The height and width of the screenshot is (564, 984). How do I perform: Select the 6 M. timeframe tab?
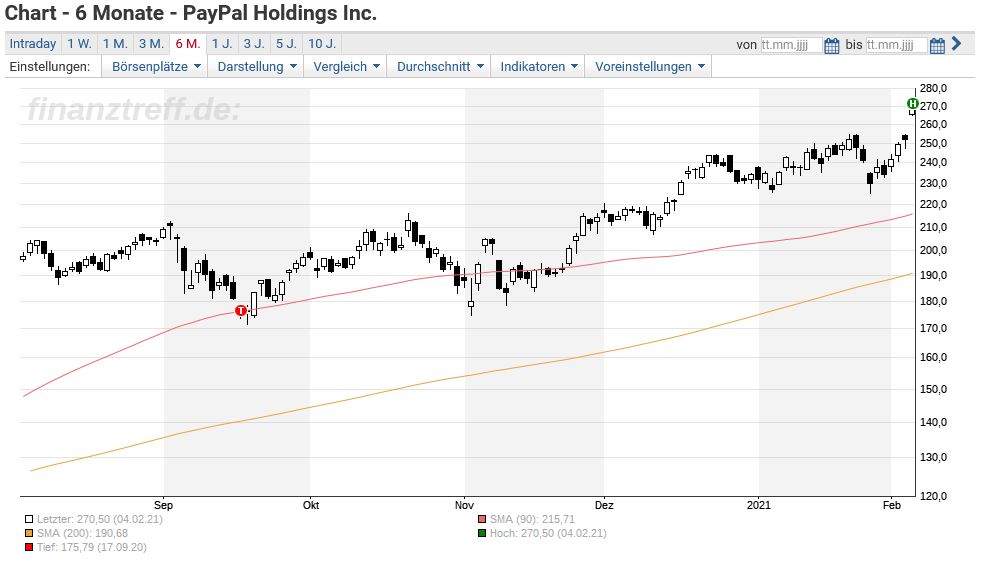188,43
